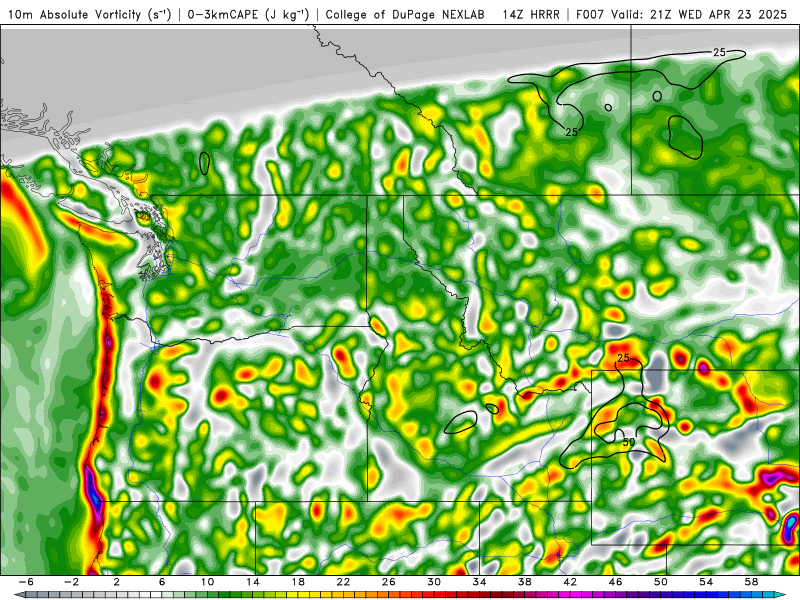Click the '0-3kmCAPE (J kg⁻¹)' title text

coord(248,15)
